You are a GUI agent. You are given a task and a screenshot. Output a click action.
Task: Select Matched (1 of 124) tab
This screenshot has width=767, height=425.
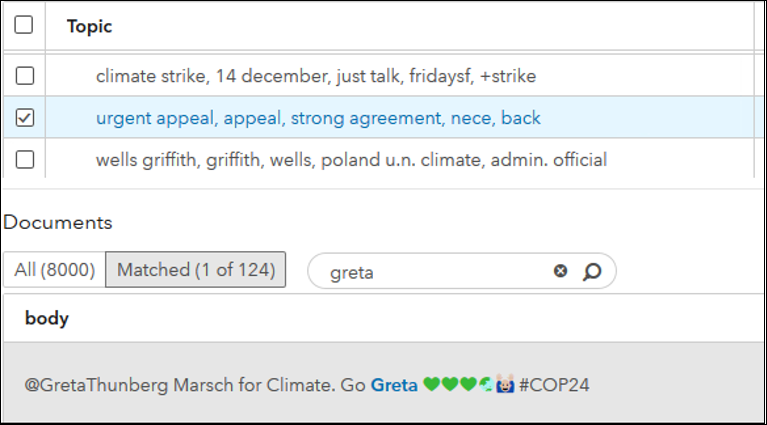pos(196,270)
